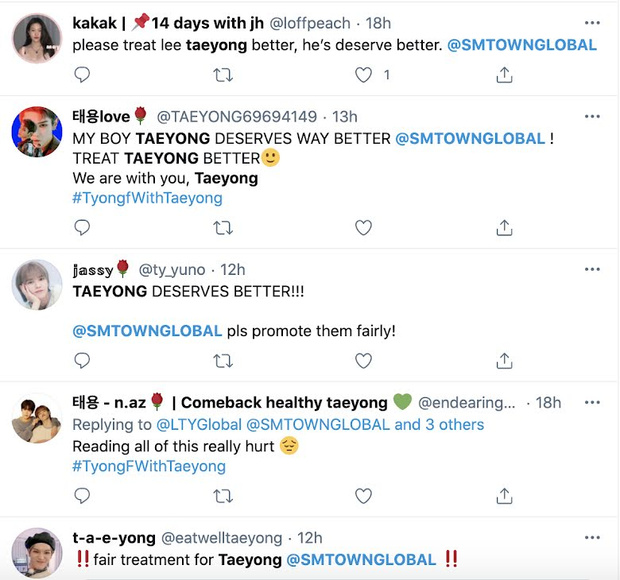
Task: Like jassy's 'TAEYONG DESERVES BETTER' tweet
Action: [x=363, y=361]
